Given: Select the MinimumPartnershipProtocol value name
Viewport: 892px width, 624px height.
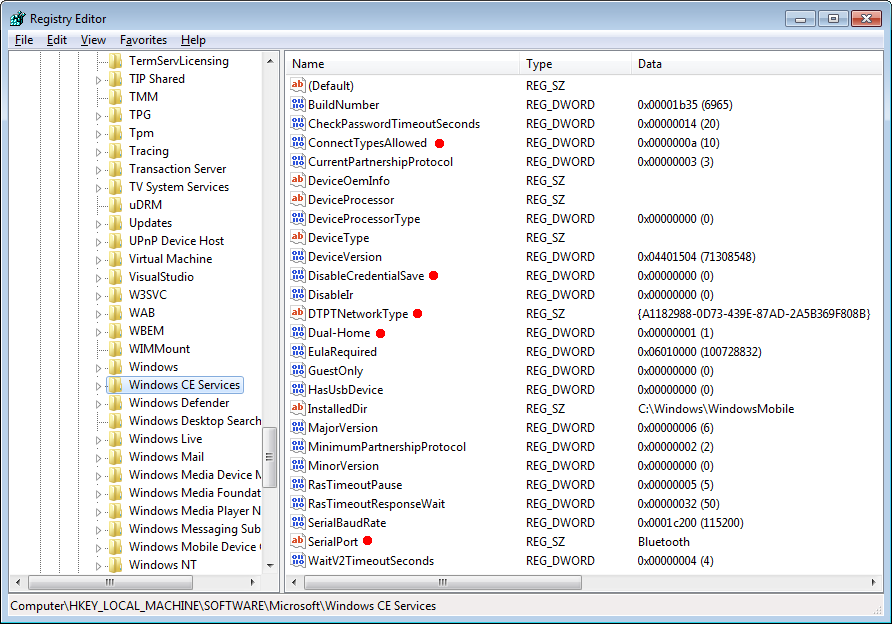Looking at the screenshot, I should 387,447.
